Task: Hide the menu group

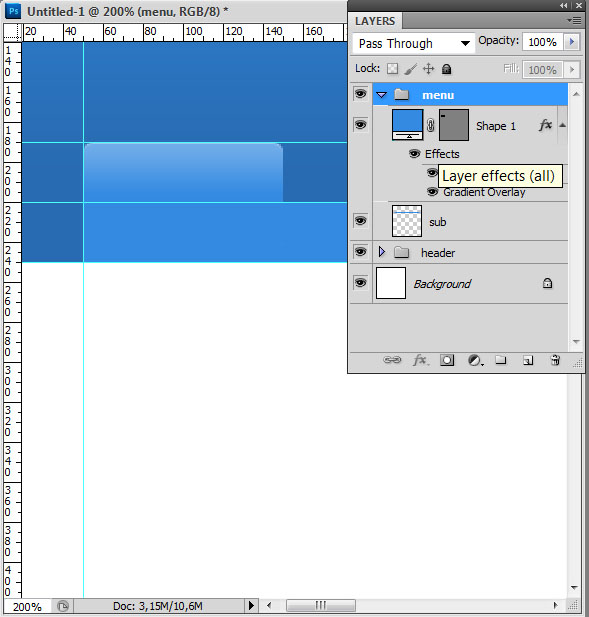Action: tap(360, 94)
